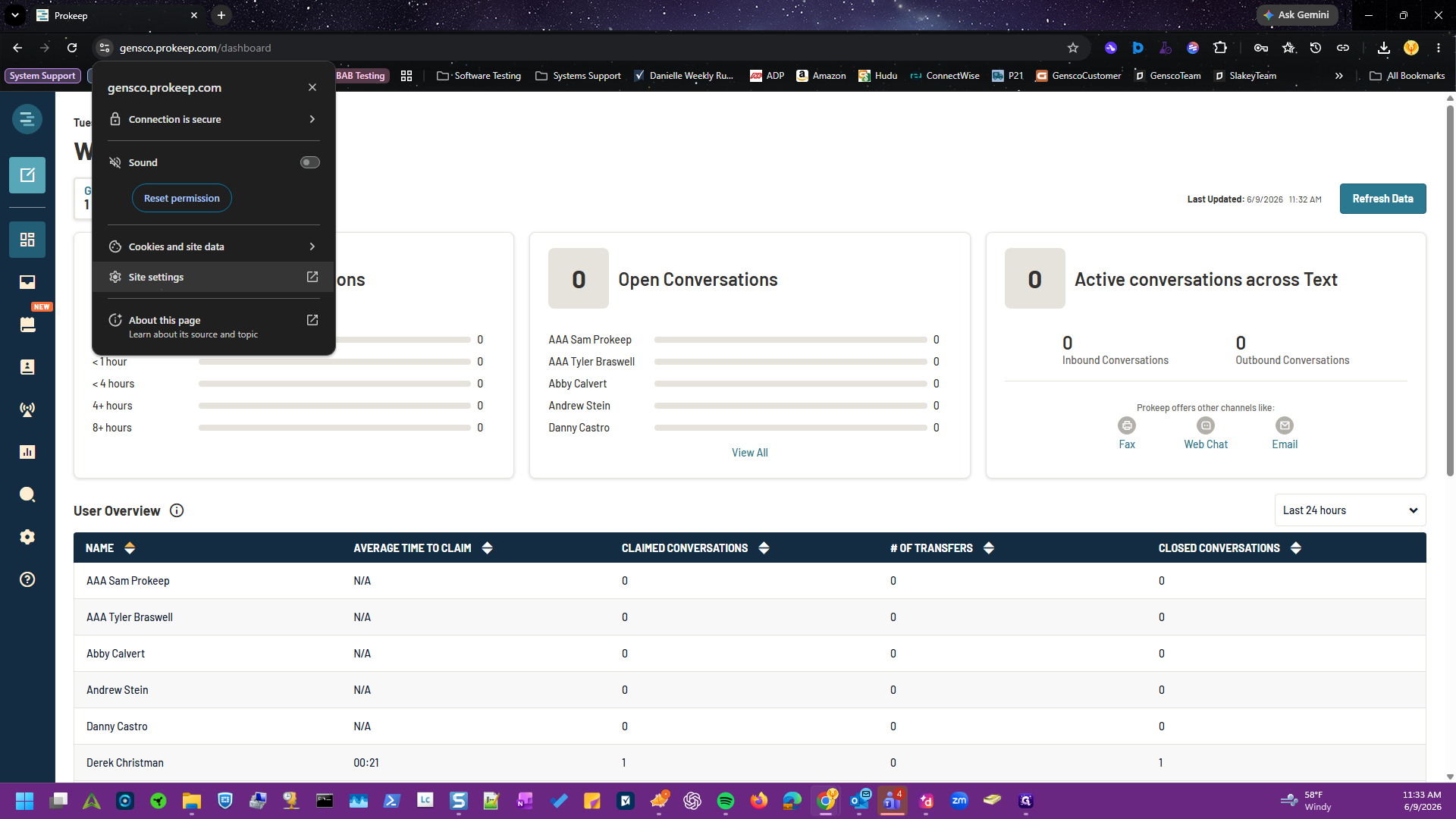The width and height of the screenshot is (1456, 819).
Task: Click Reset permission button
Action: [x=182, y=198]
